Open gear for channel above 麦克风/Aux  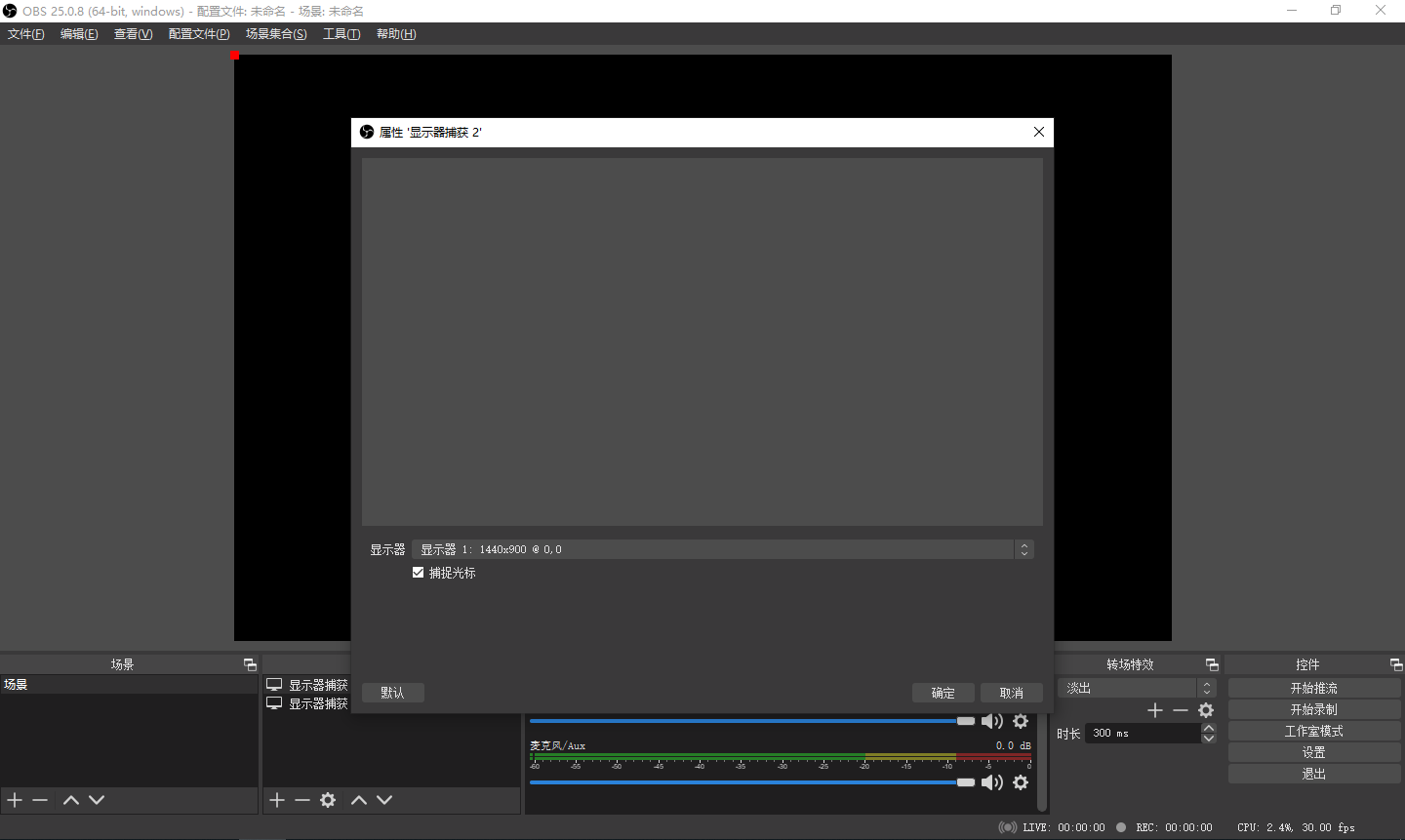coord(1021,721)
